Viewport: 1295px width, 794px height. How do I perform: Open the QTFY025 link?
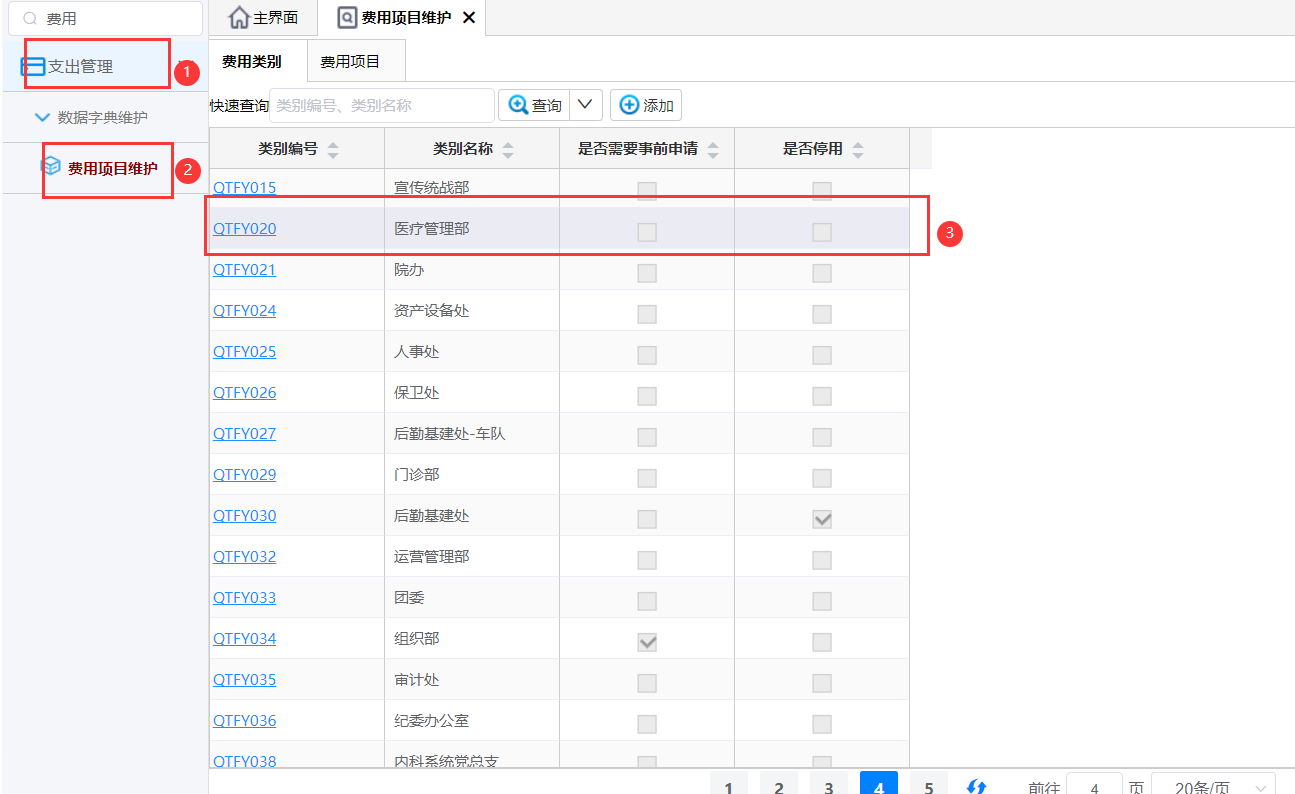pos(244,352)
